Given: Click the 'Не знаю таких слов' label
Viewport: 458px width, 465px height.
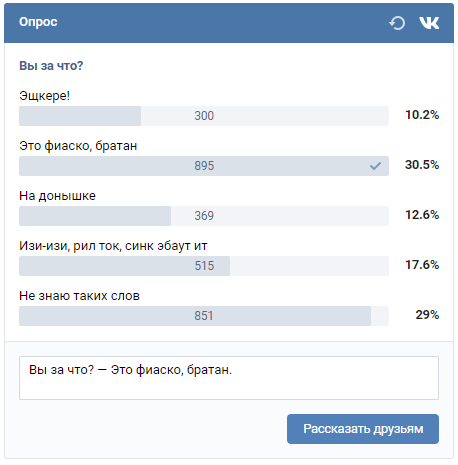Looking at the screenshot, I should tap(79, 296).
